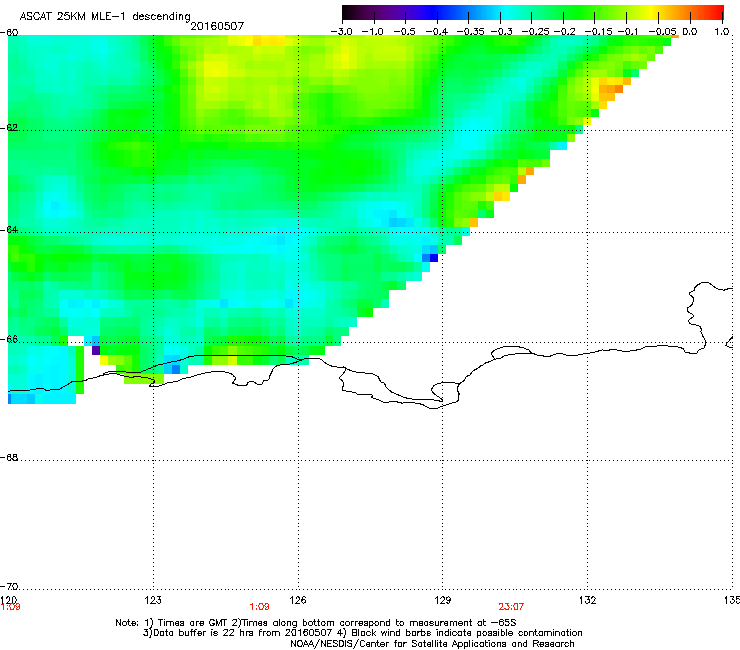The width and height of the screenshot is (740, 650).
Task: Pick the cyan section of the color bar
Action: 507,13
